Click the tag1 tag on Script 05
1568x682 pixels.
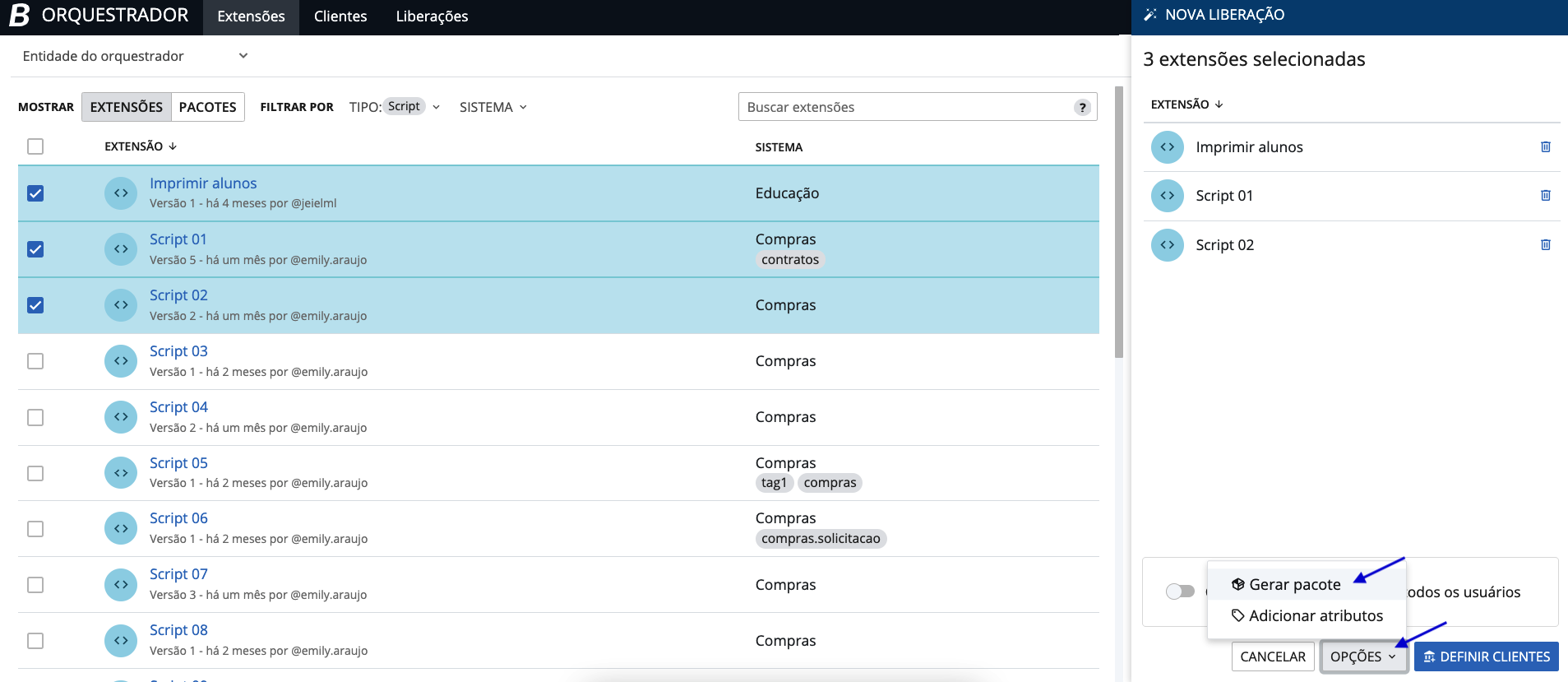pyautogui.click(x=774, y=483)
